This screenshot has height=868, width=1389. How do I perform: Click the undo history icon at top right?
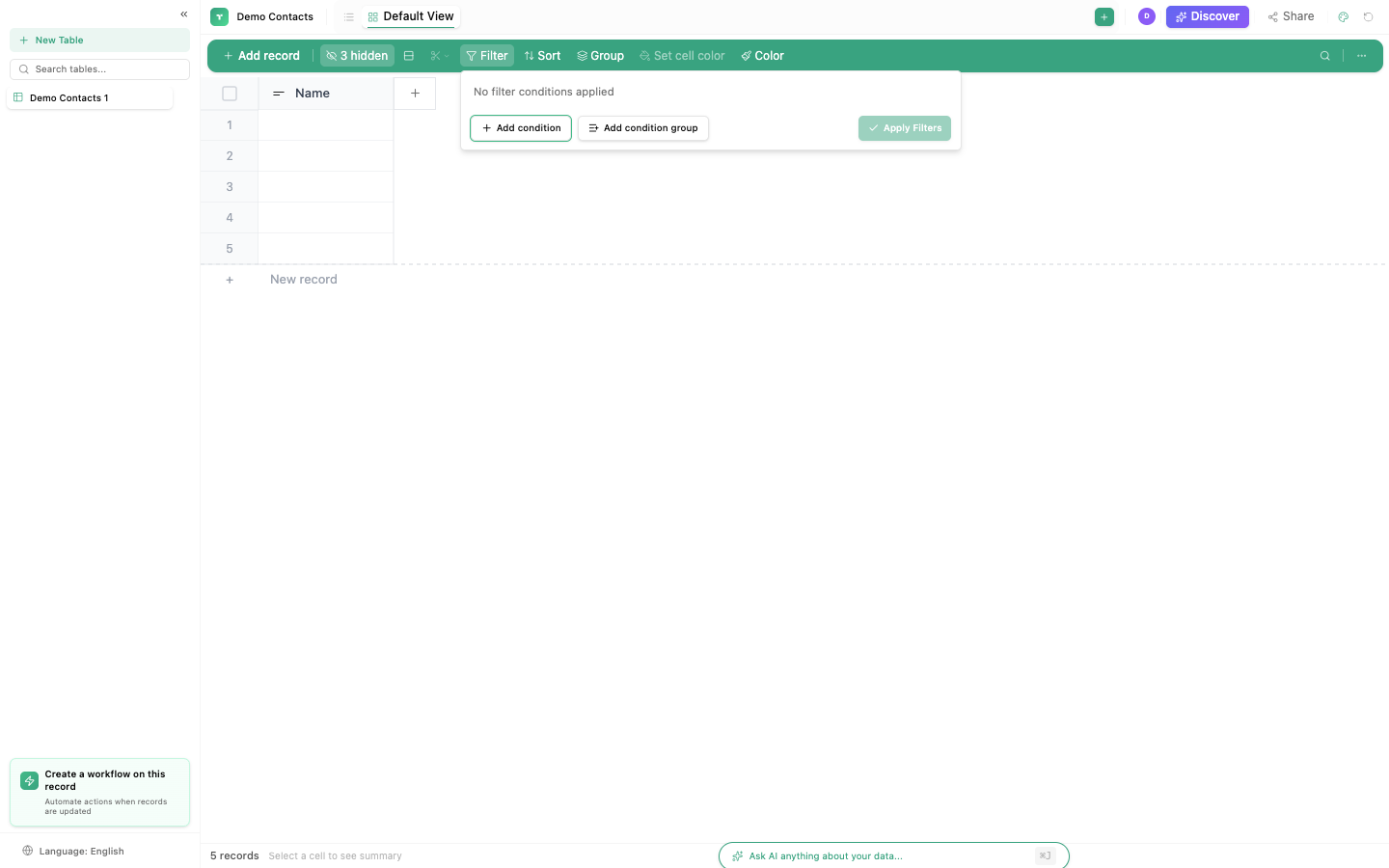(x=1368, y=16)
